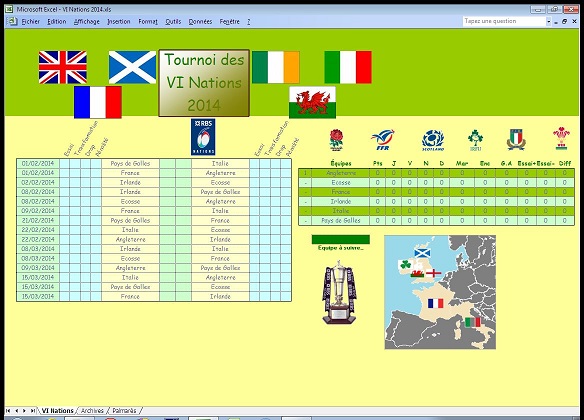584x420 pixels.
Task: Select the 02/02/2014 date cell
Action: (x=38, y=182)
